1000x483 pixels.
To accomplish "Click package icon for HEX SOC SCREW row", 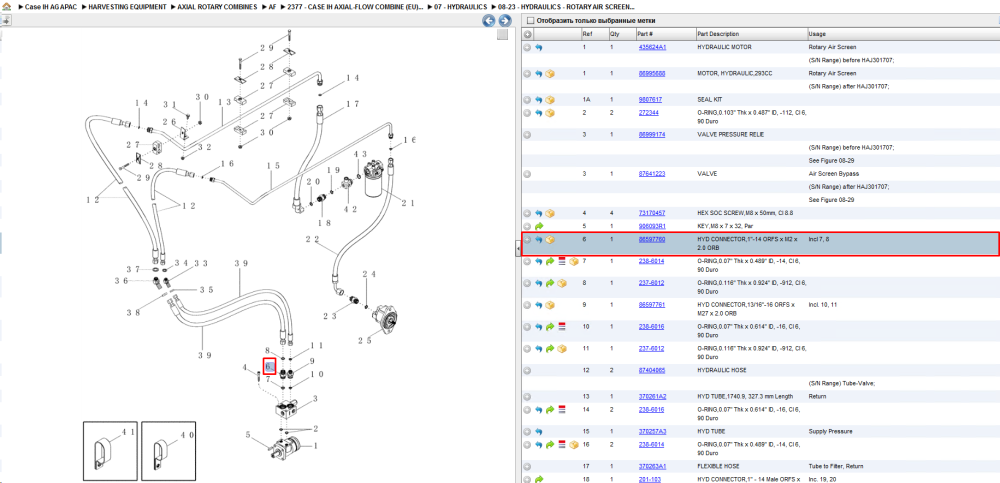I will [x=550, y=213].
